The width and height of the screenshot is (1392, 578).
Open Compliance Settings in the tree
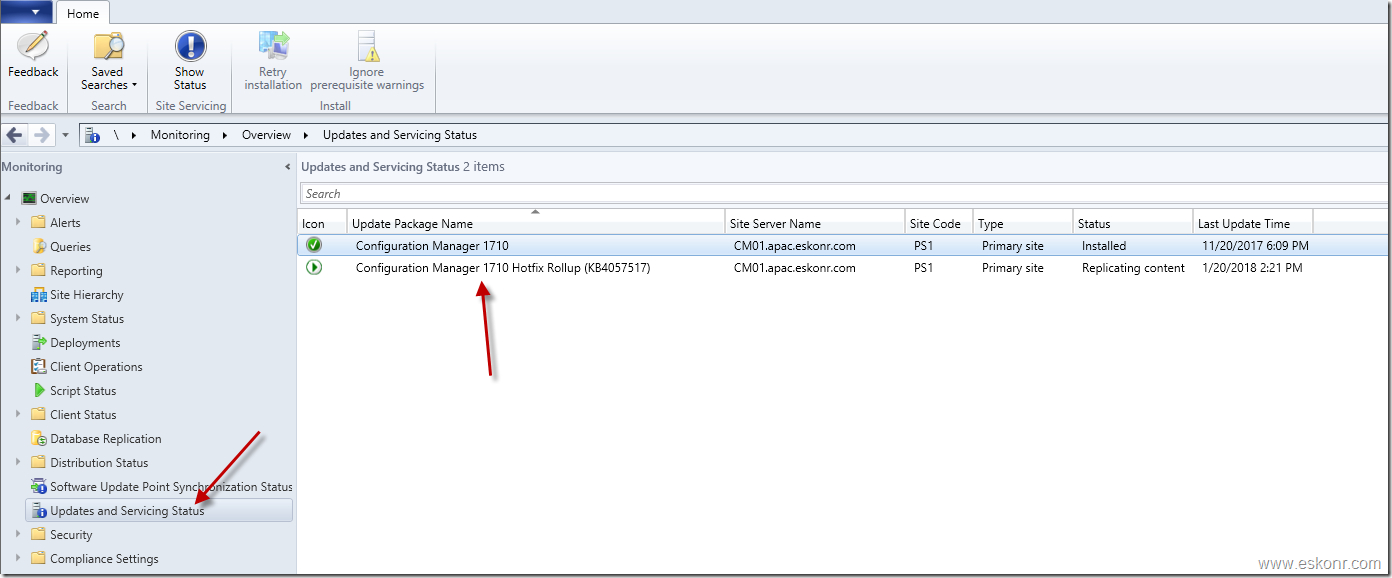(x=104, y=559)
